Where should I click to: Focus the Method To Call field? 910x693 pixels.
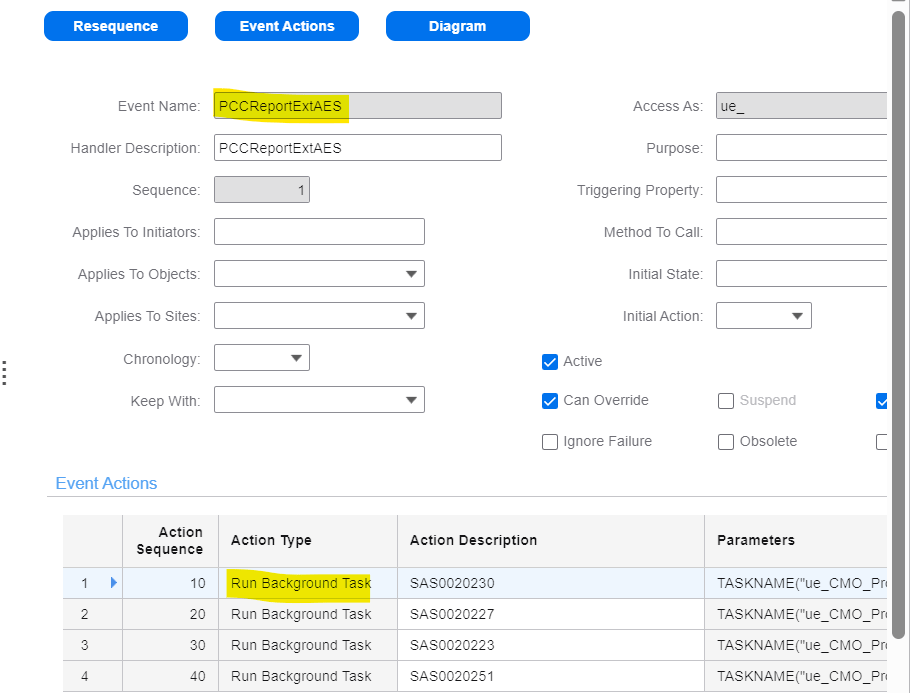[x=801, y=232]
